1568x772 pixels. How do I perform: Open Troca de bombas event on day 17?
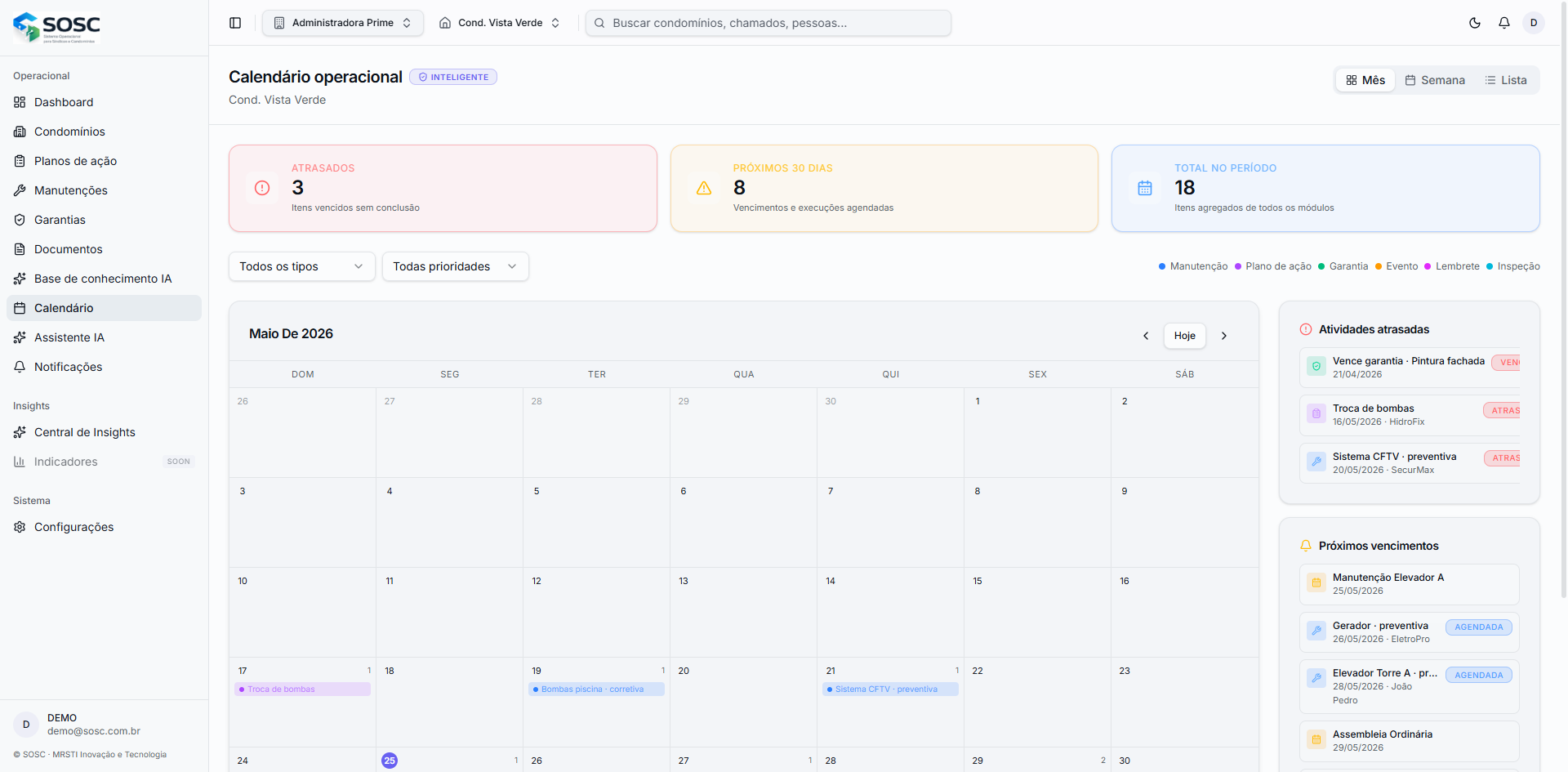303,689
